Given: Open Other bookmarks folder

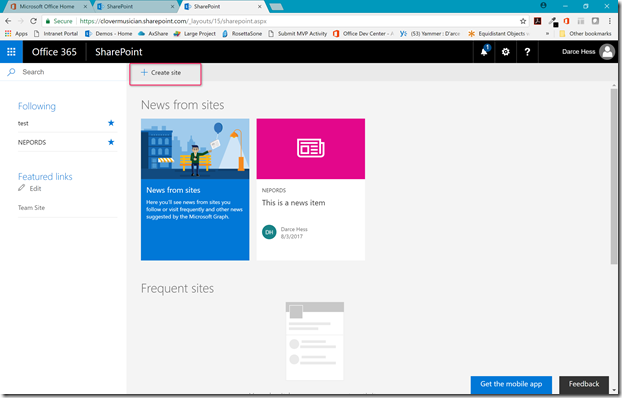Looking at the screenshot, I should pyautogui.click(x=585, y=34).
